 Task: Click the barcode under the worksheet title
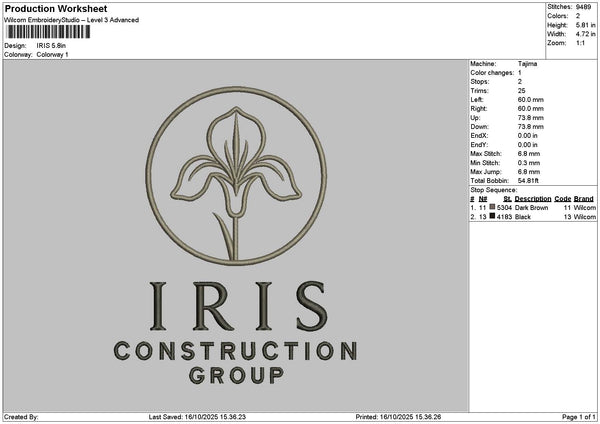click(43, 33)
